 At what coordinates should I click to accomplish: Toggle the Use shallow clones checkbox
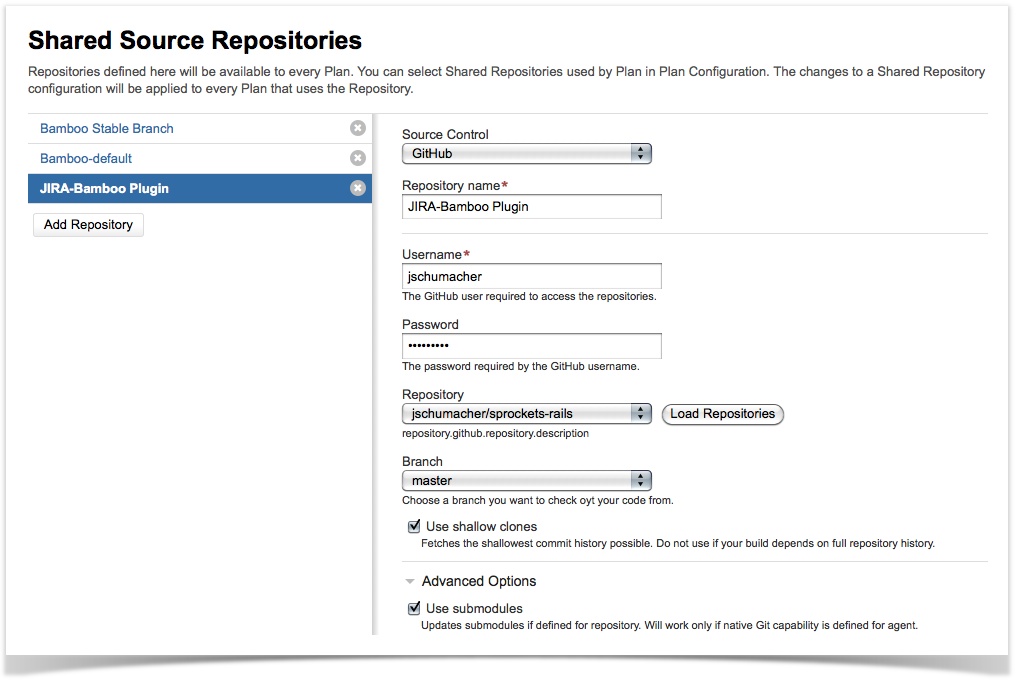(414, 526)
